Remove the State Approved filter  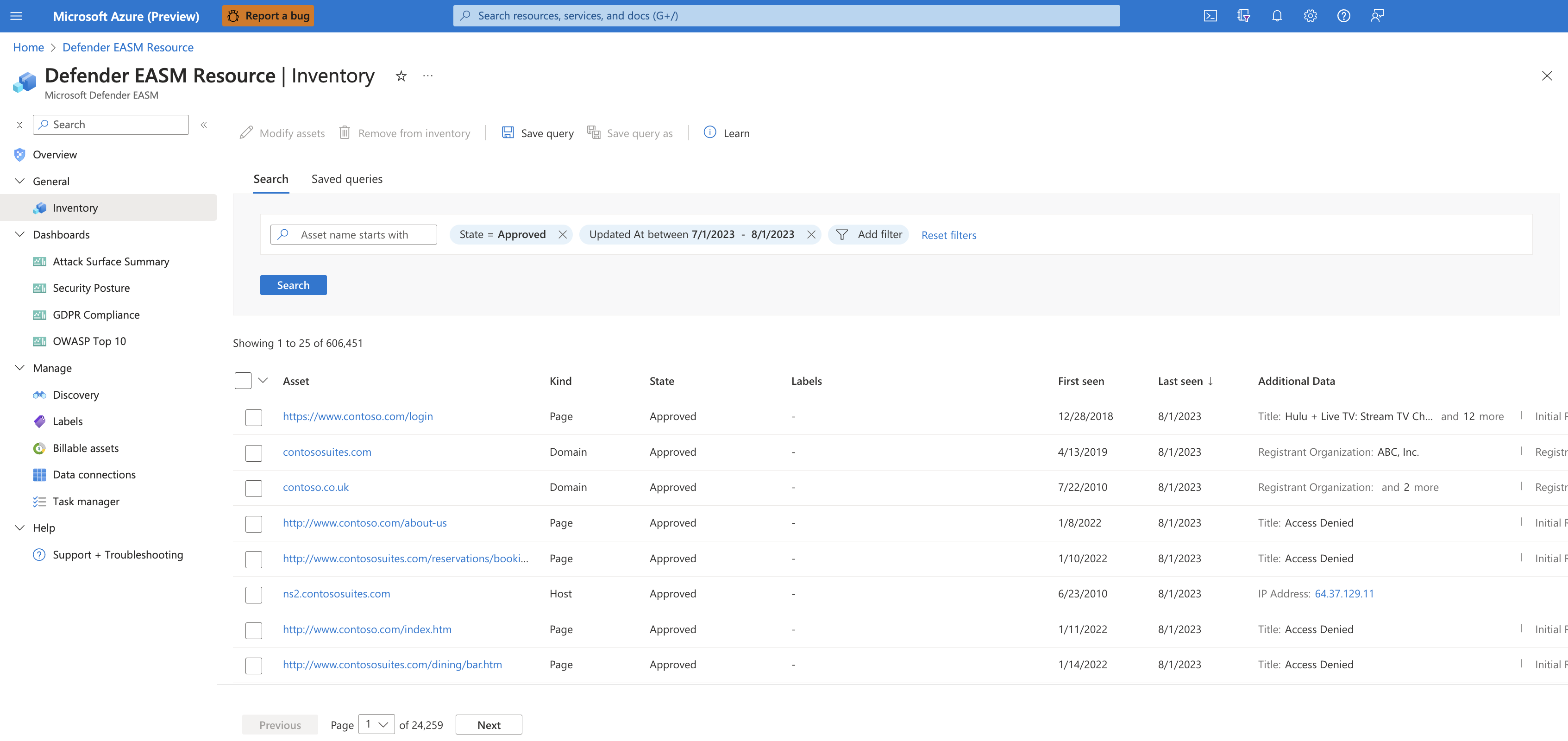coord(563,234)
